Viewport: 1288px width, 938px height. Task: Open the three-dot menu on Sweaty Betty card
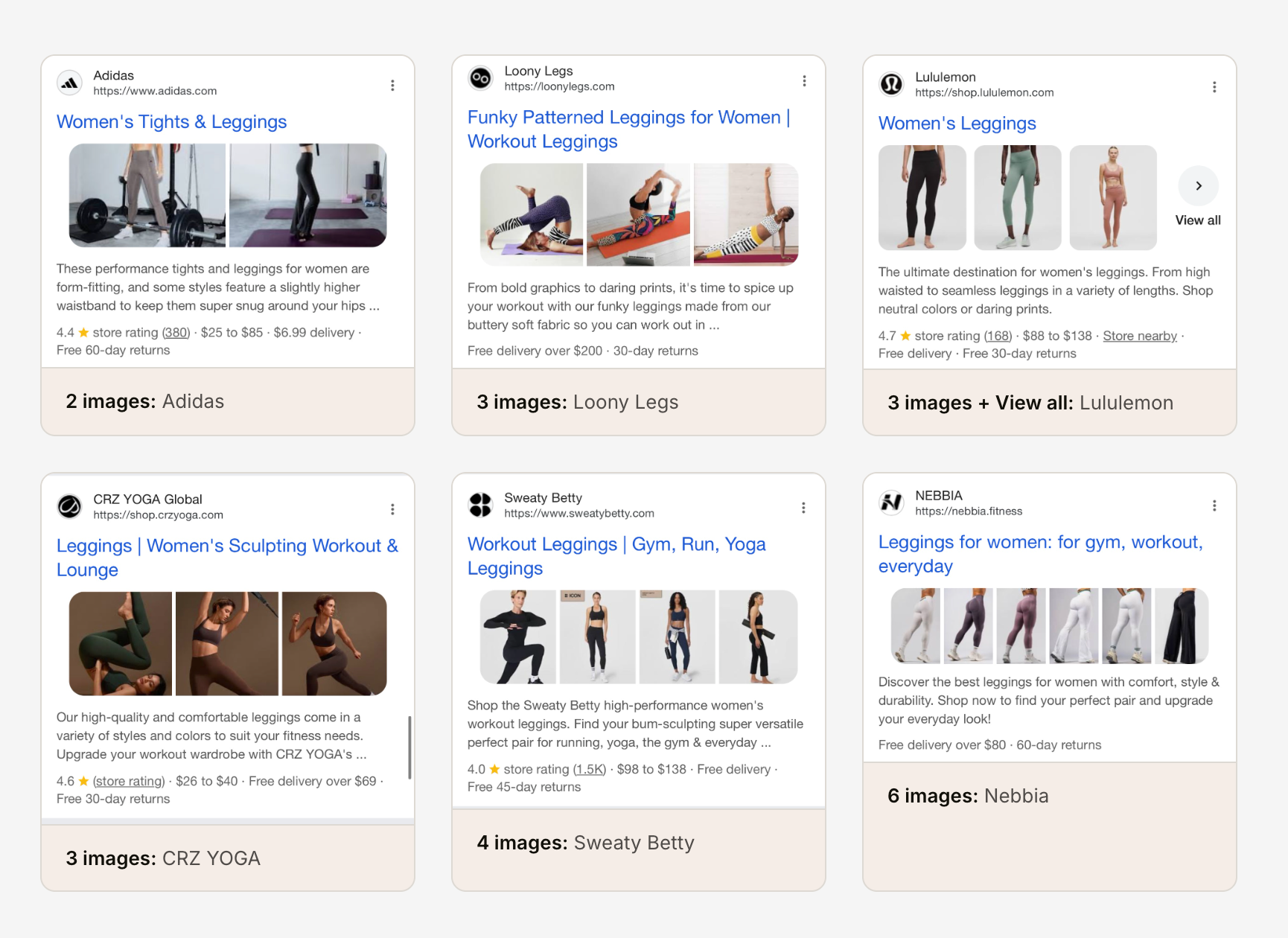[804, 507]
